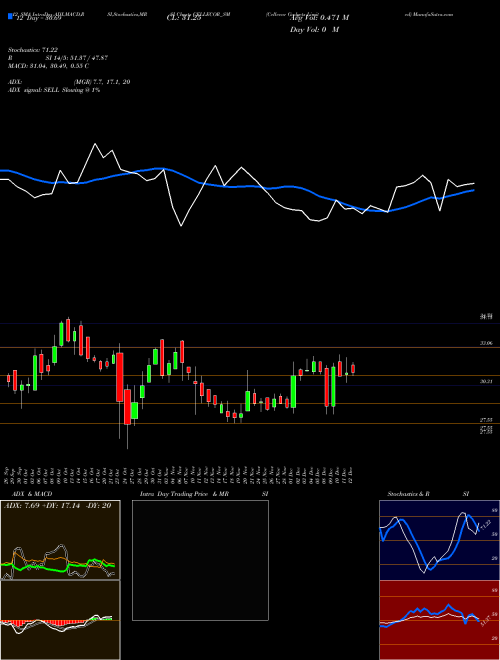This screenshot has width=500, height=660.
Task: Click the tallest red candlestick in late October
Action: tap(120, 377)
